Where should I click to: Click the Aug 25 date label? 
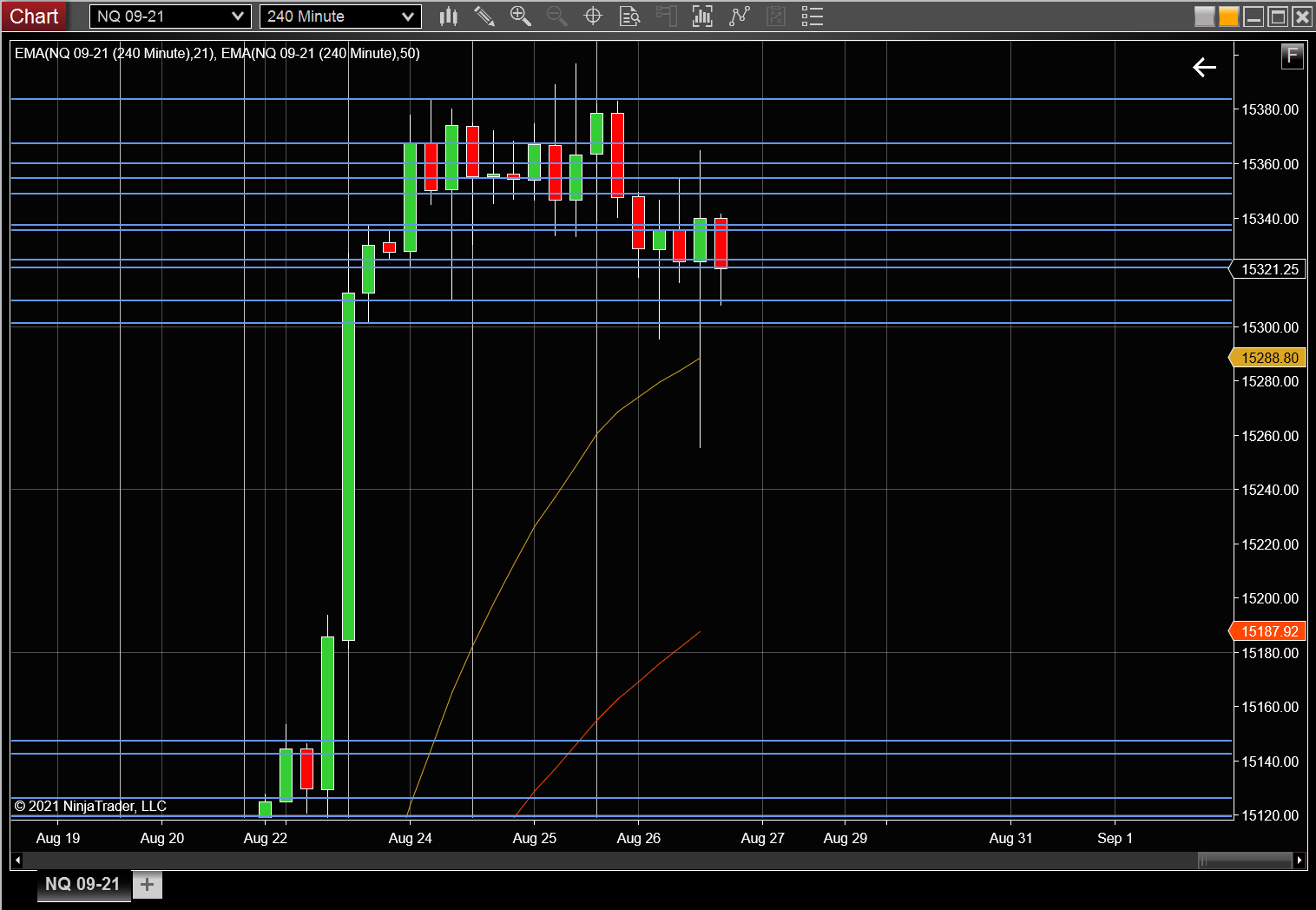(x=535, y=838)
